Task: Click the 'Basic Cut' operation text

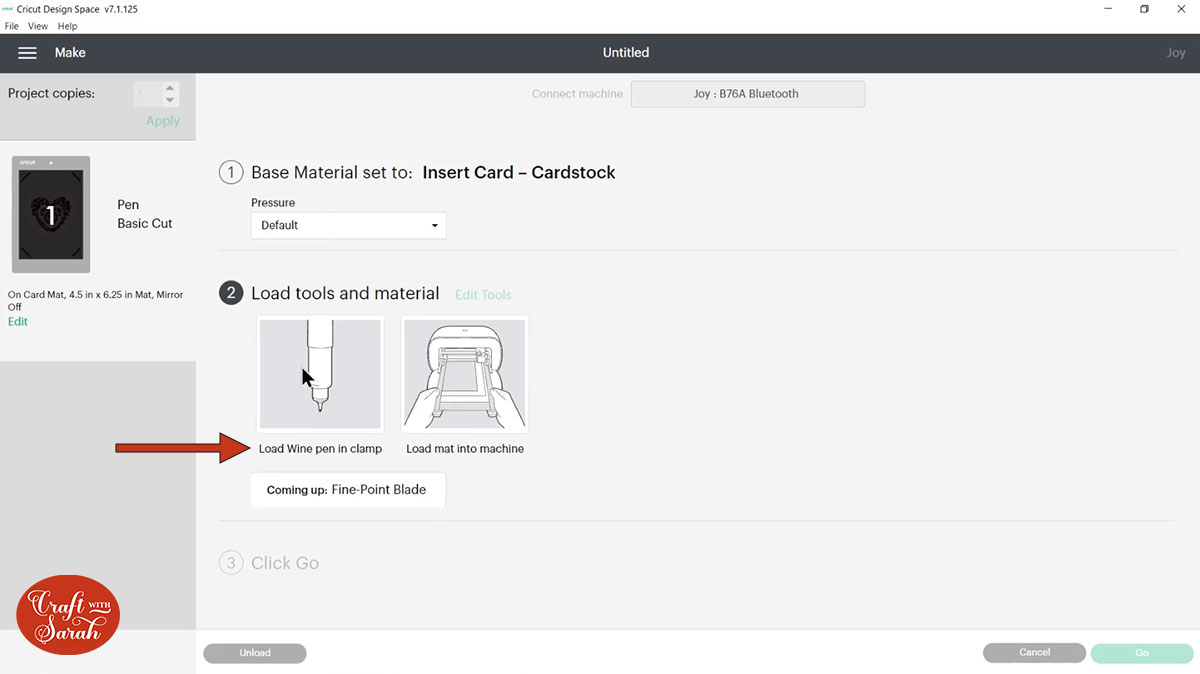Action: point(145,224)
